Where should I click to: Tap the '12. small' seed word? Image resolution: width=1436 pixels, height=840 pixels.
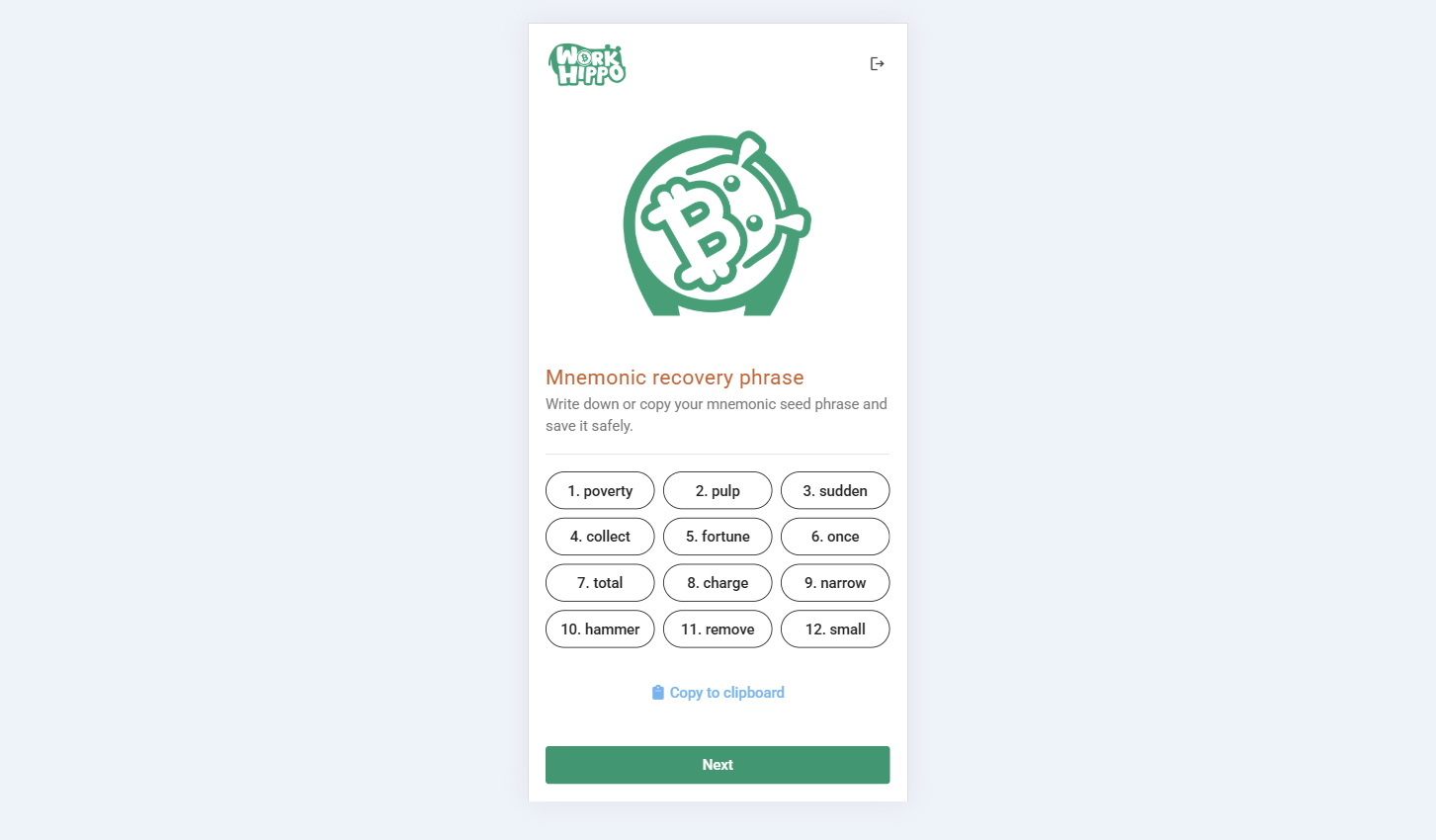pos(835,630)
